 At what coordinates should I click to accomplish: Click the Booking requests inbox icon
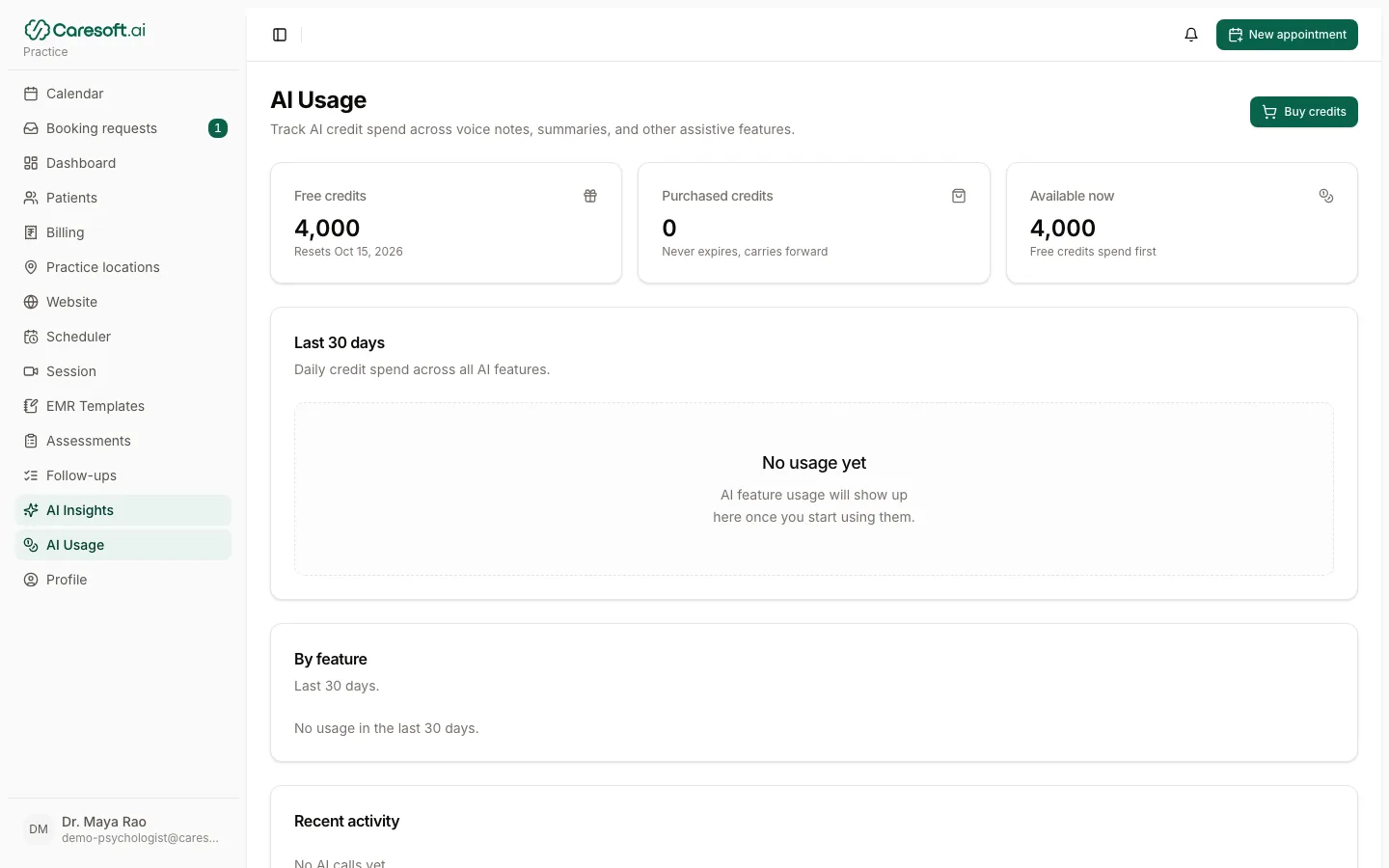pos(31,128)
